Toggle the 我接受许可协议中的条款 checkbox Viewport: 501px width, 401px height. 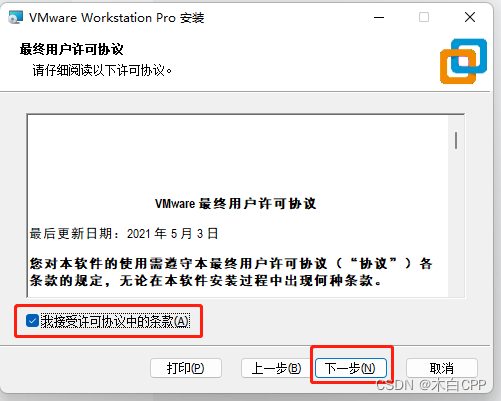tap(32, 321)
